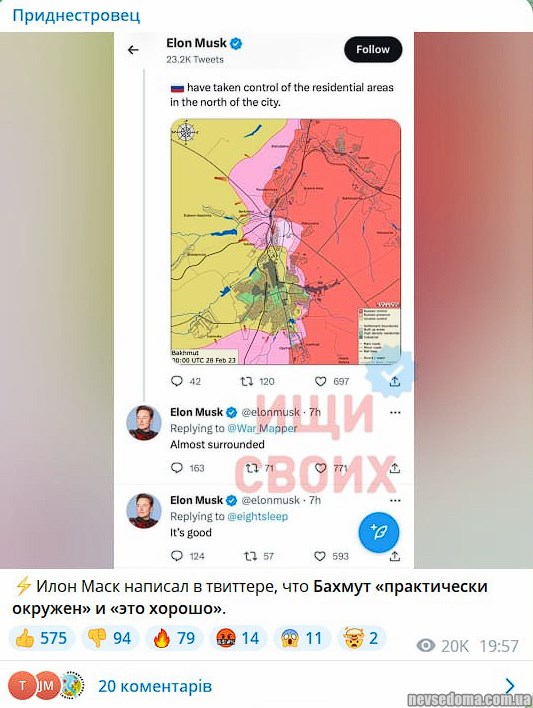Follow Elon Musk's account

tap(373, 49)
